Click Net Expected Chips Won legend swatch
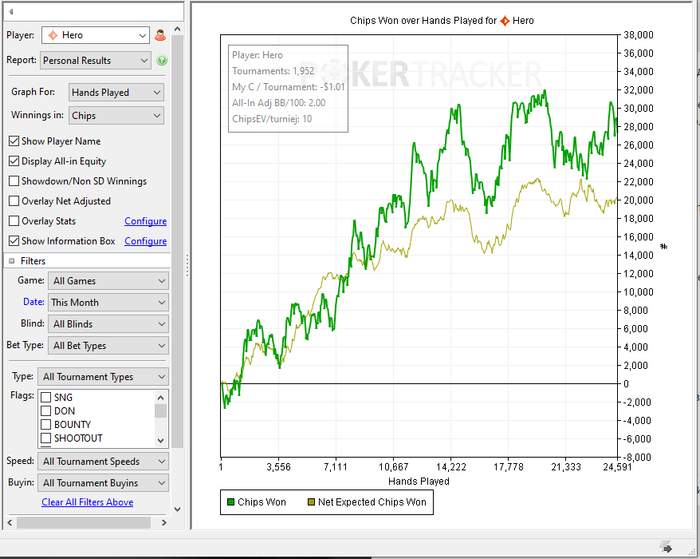The height and width of the screenshot is (559, 700). (311, 502)
